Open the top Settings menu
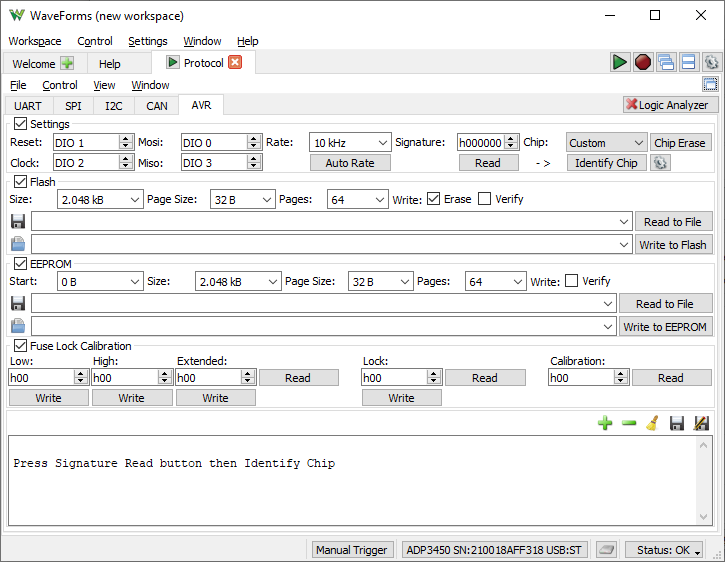Image resolution: width=725 pixels, height=562 pixels. point(147,41)
